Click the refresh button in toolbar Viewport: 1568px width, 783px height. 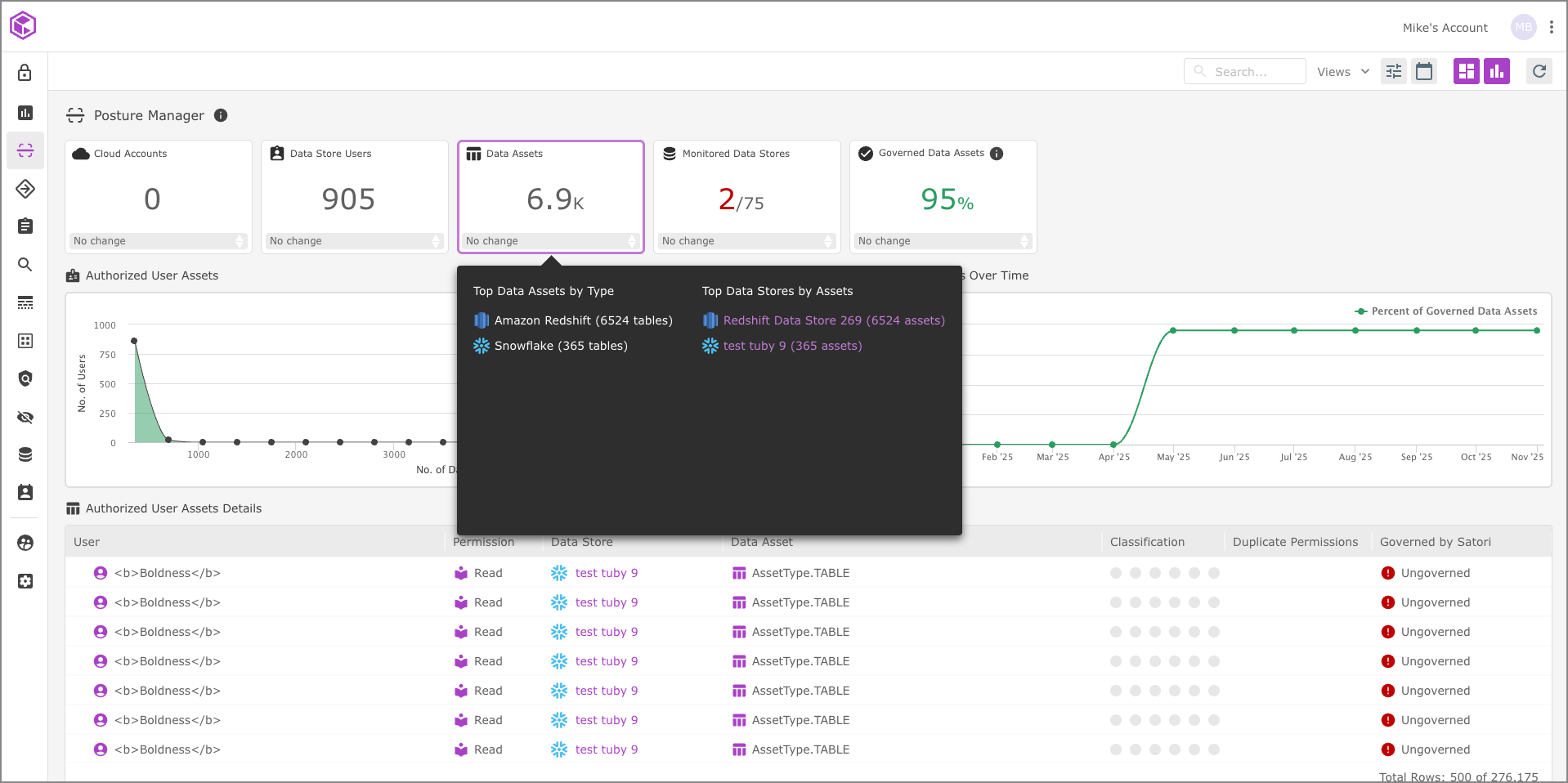(x=1539, y=72)
